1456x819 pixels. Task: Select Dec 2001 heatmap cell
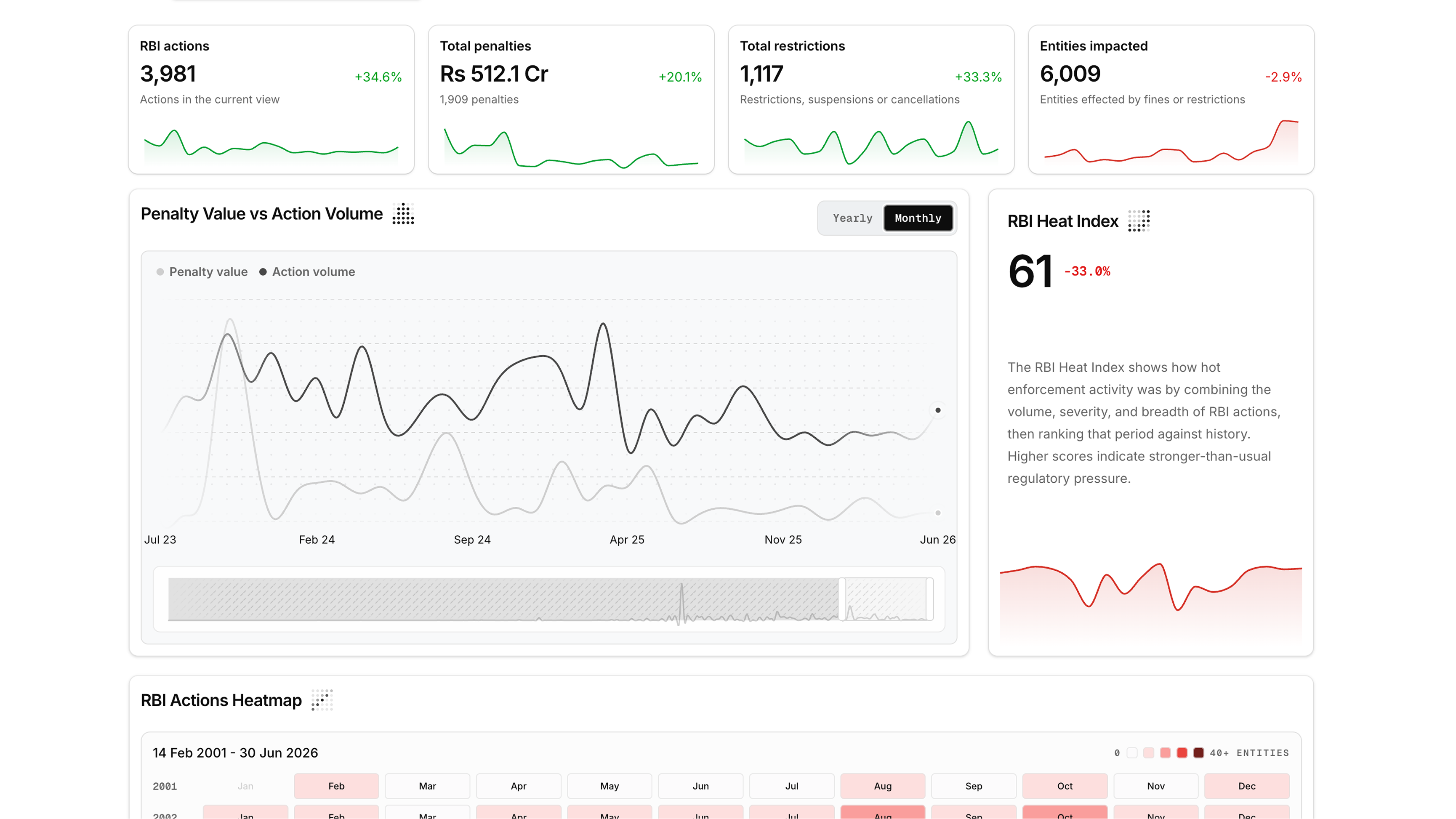[x=1247, y=786]
